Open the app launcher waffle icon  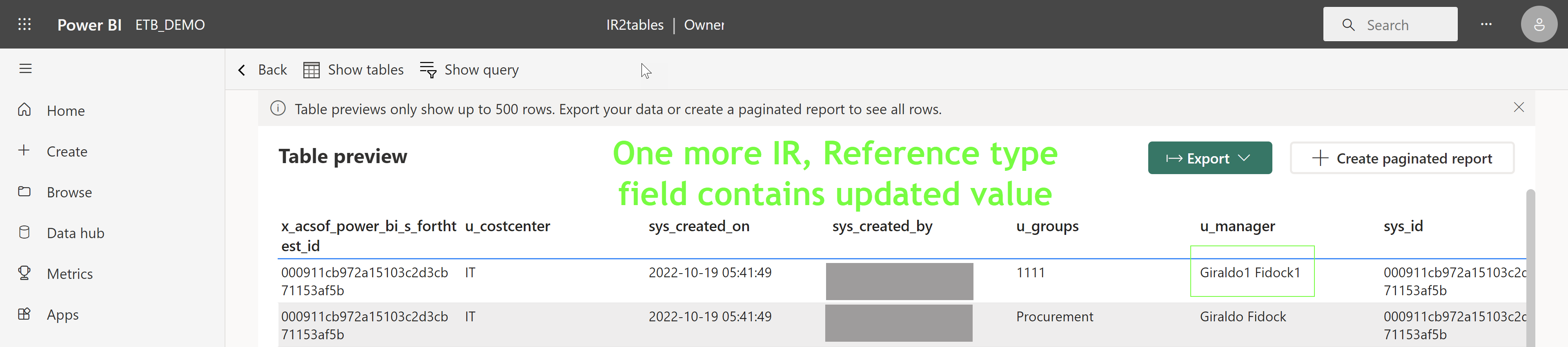24,24
